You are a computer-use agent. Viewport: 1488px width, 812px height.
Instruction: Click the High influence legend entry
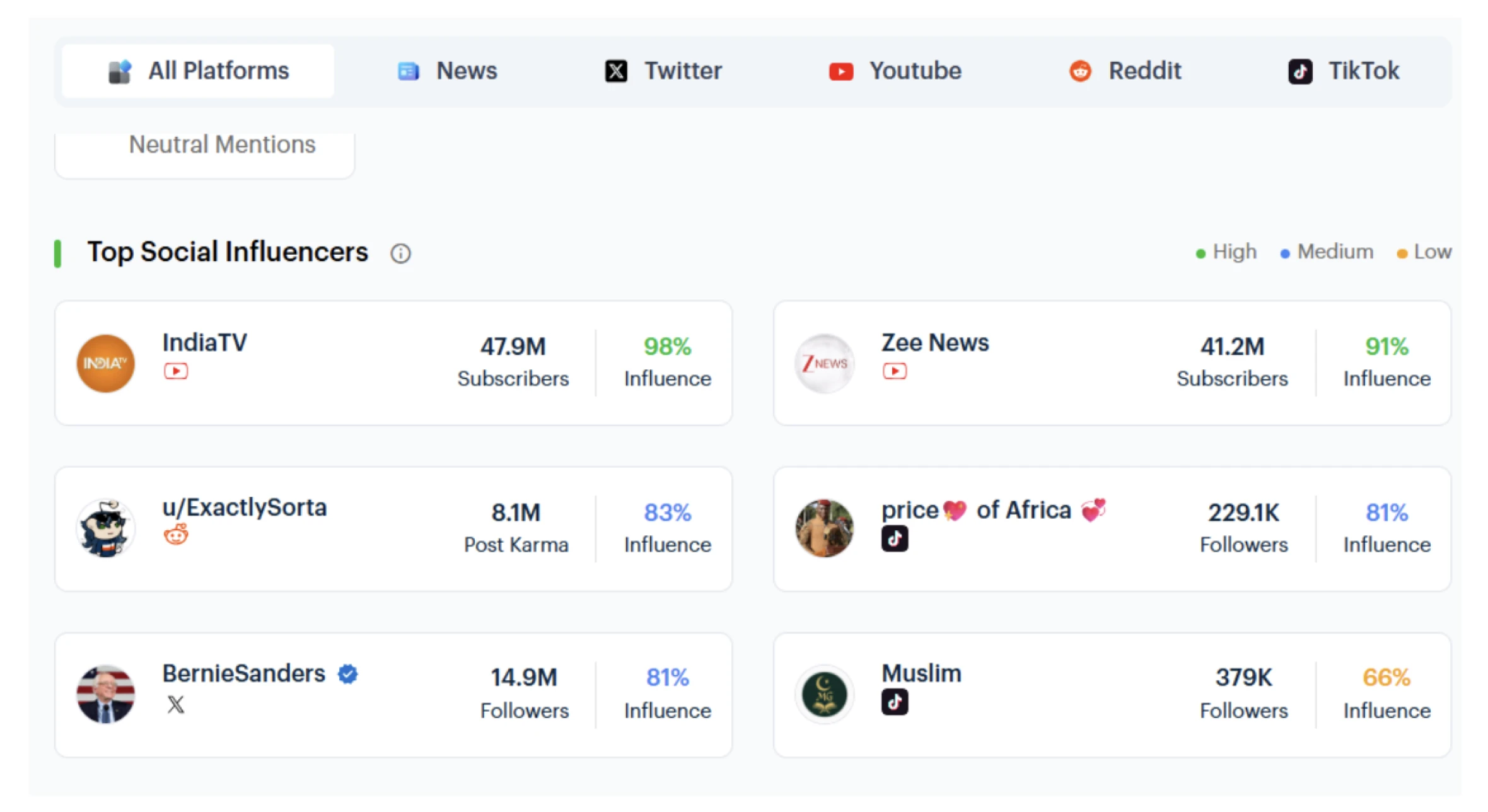tap(1226, 252)
